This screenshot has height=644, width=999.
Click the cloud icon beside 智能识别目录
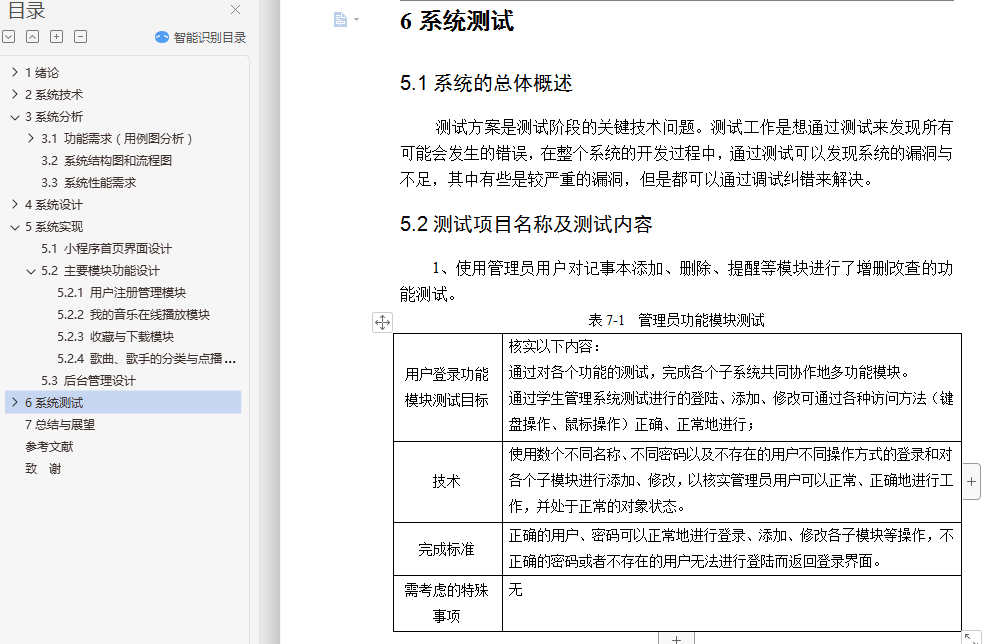pyautogui.click(x=162, y=38)
